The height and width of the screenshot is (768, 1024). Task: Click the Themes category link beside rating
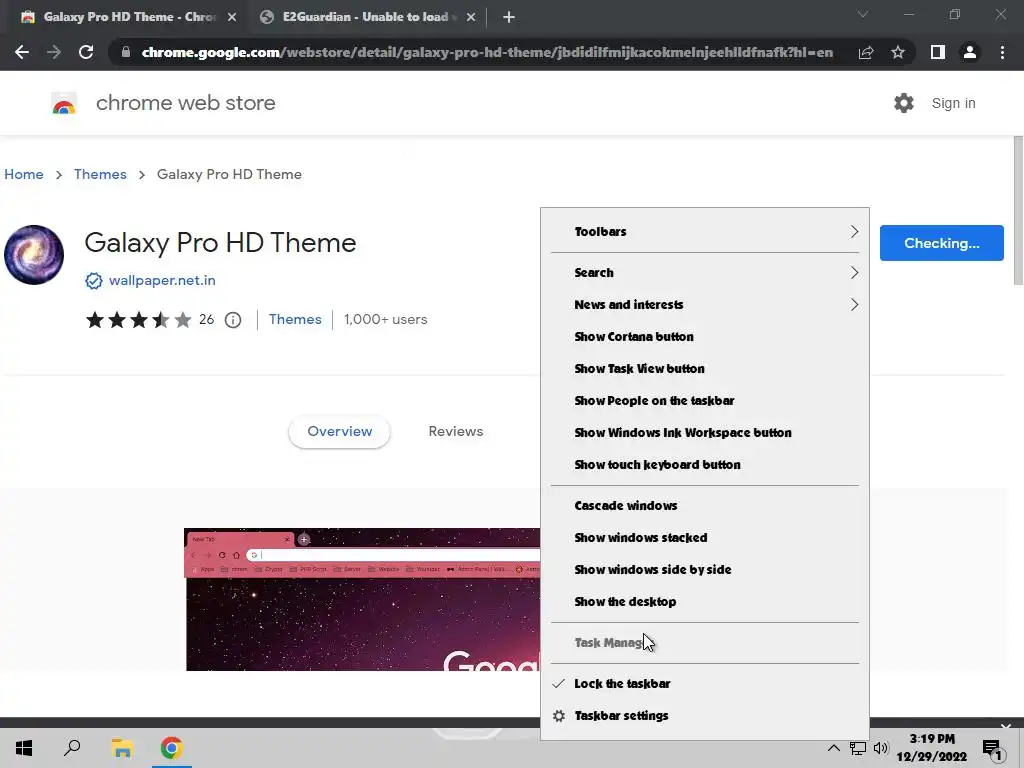(295, 319)
